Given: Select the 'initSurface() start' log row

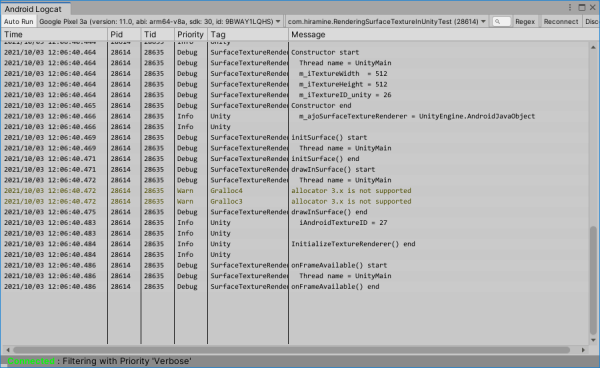Looking at the screenshot, I should (x=295, y=137).
